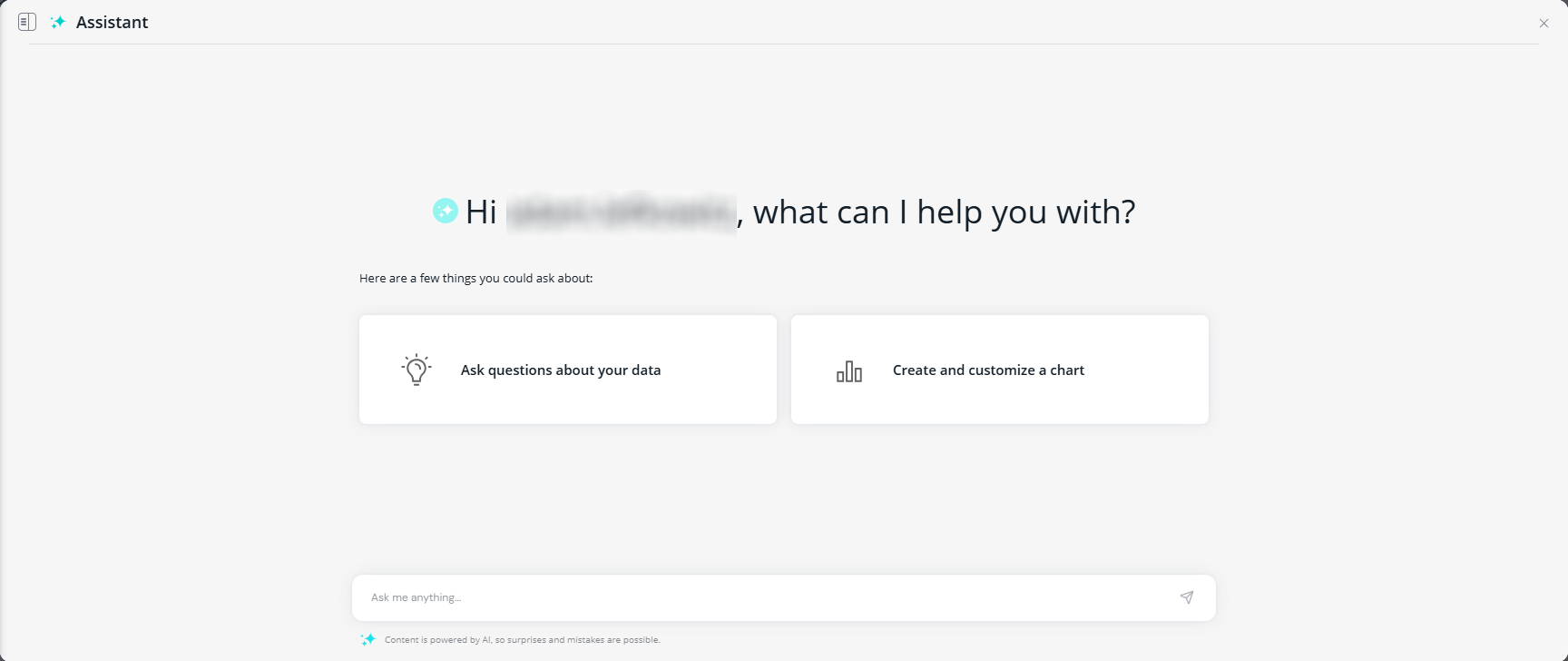Viewport: 1568px width, 661px height.
Task: Close the Assistant panel
Action: pos(1543,24)
